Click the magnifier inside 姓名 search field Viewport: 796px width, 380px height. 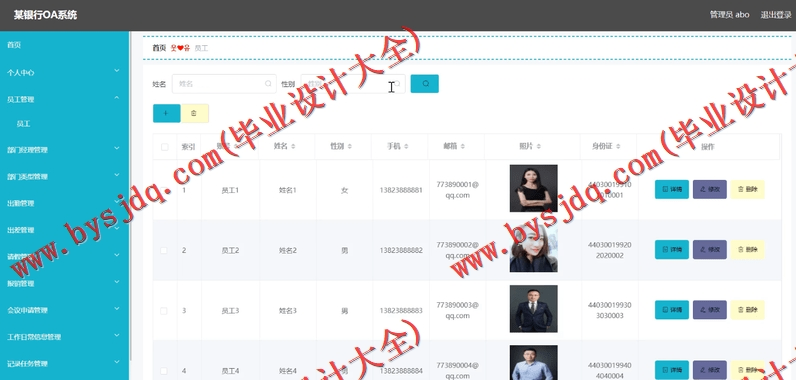[x=268, y=84]
